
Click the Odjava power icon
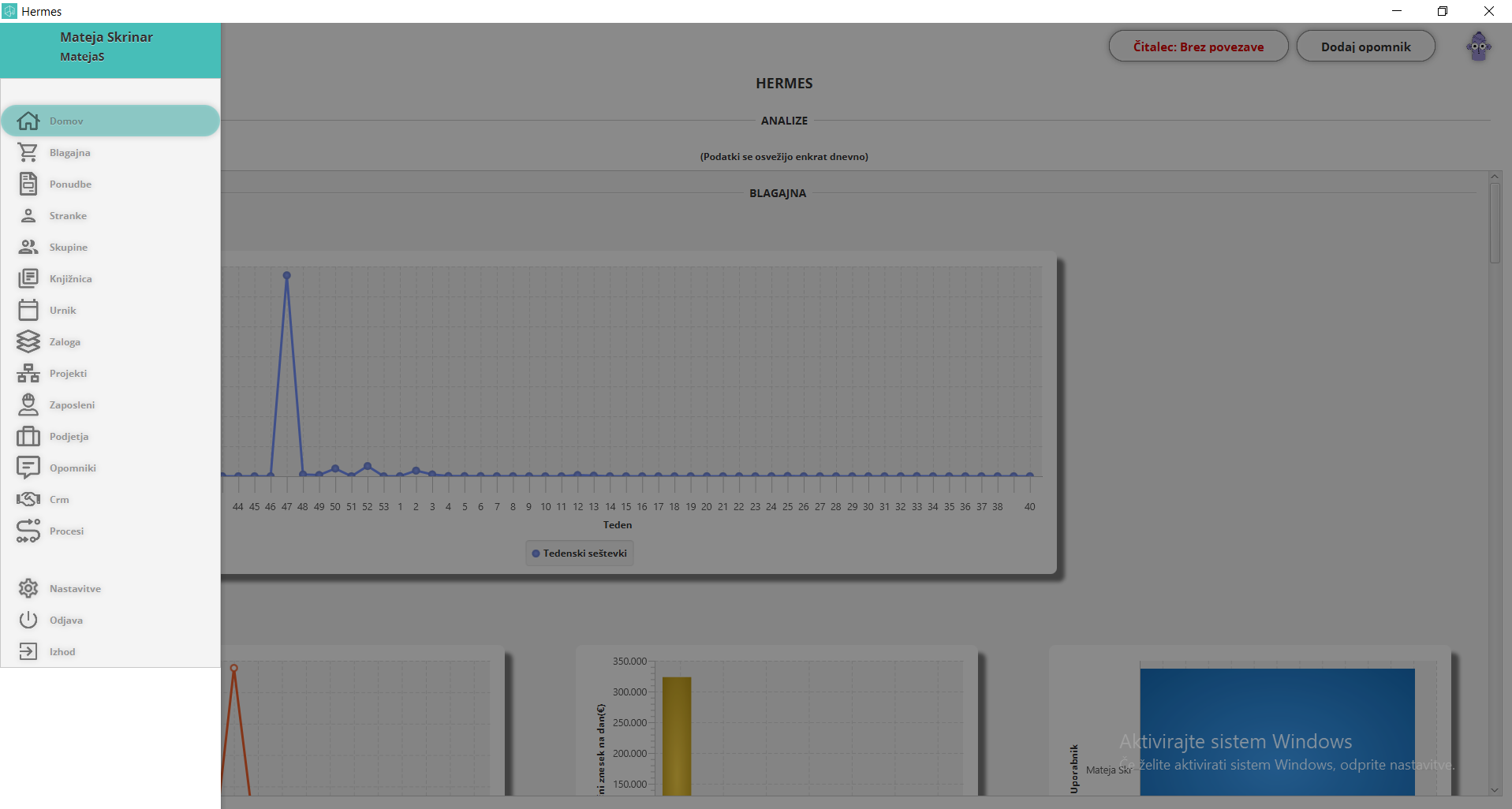[x=28, y=620]
